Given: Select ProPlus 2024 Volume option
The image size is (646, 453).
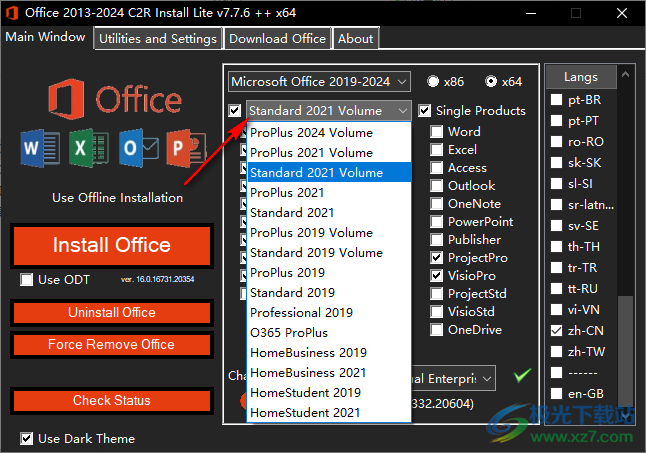Looking at the screenshot, I should tap(329, 133).
